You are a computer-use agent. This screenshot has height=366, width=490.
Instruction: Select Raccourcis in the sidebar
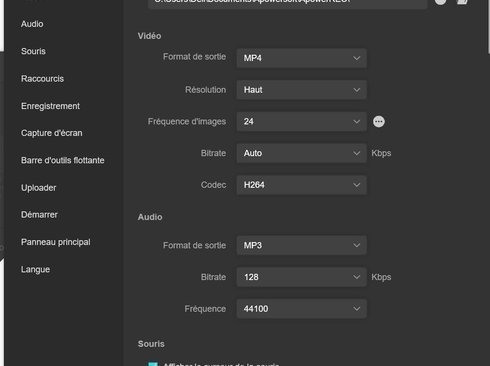[42, 79]
